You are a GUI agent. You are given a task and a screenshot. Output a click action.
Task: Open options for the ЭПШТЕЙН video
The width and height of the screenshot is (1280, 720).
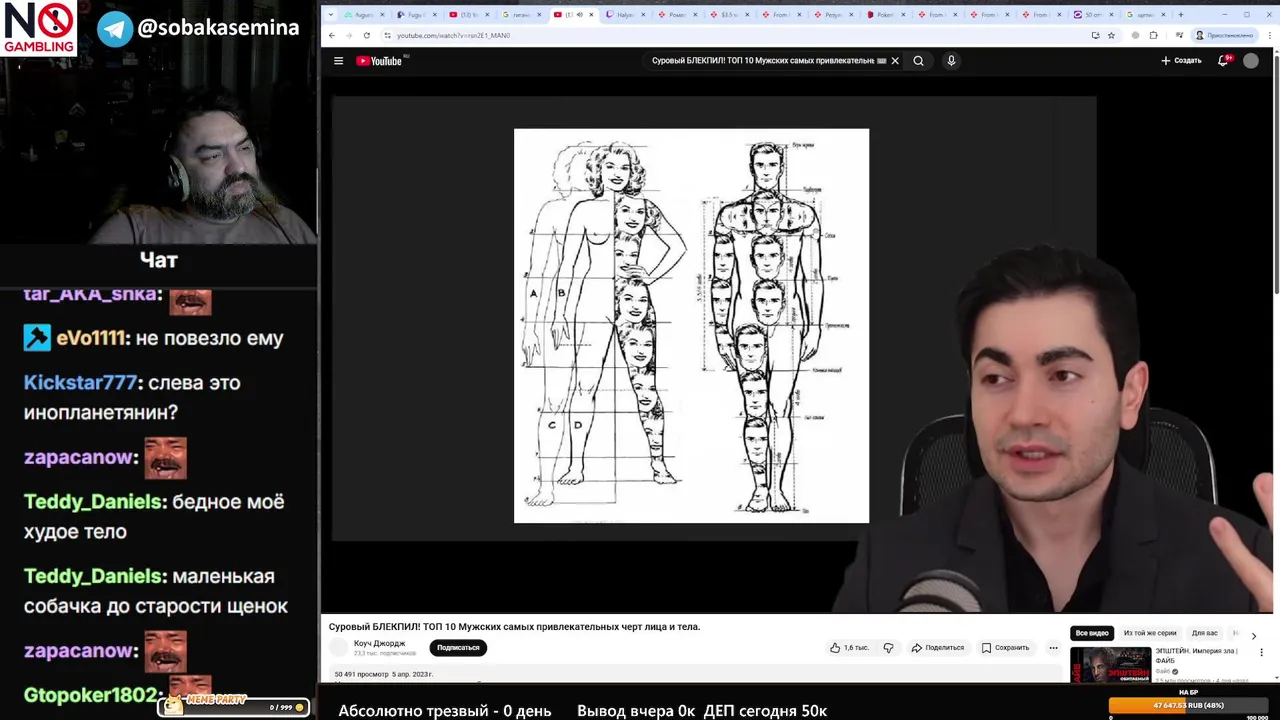click(x=1262, y=653)
